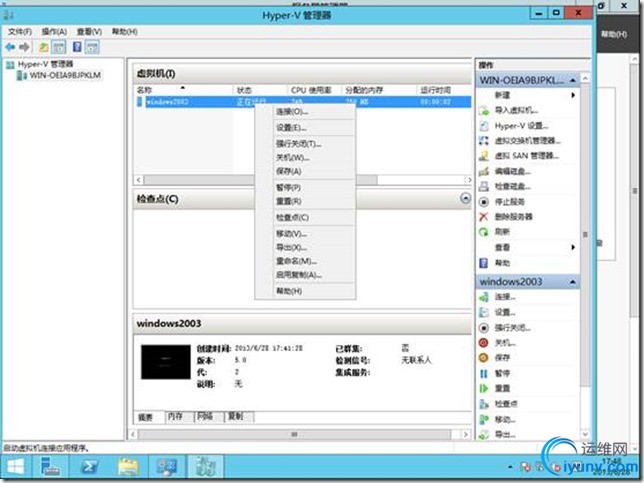Expand 新建 submenu arrow in Actions pane
The image size is (644, 483).
point(573,95)
